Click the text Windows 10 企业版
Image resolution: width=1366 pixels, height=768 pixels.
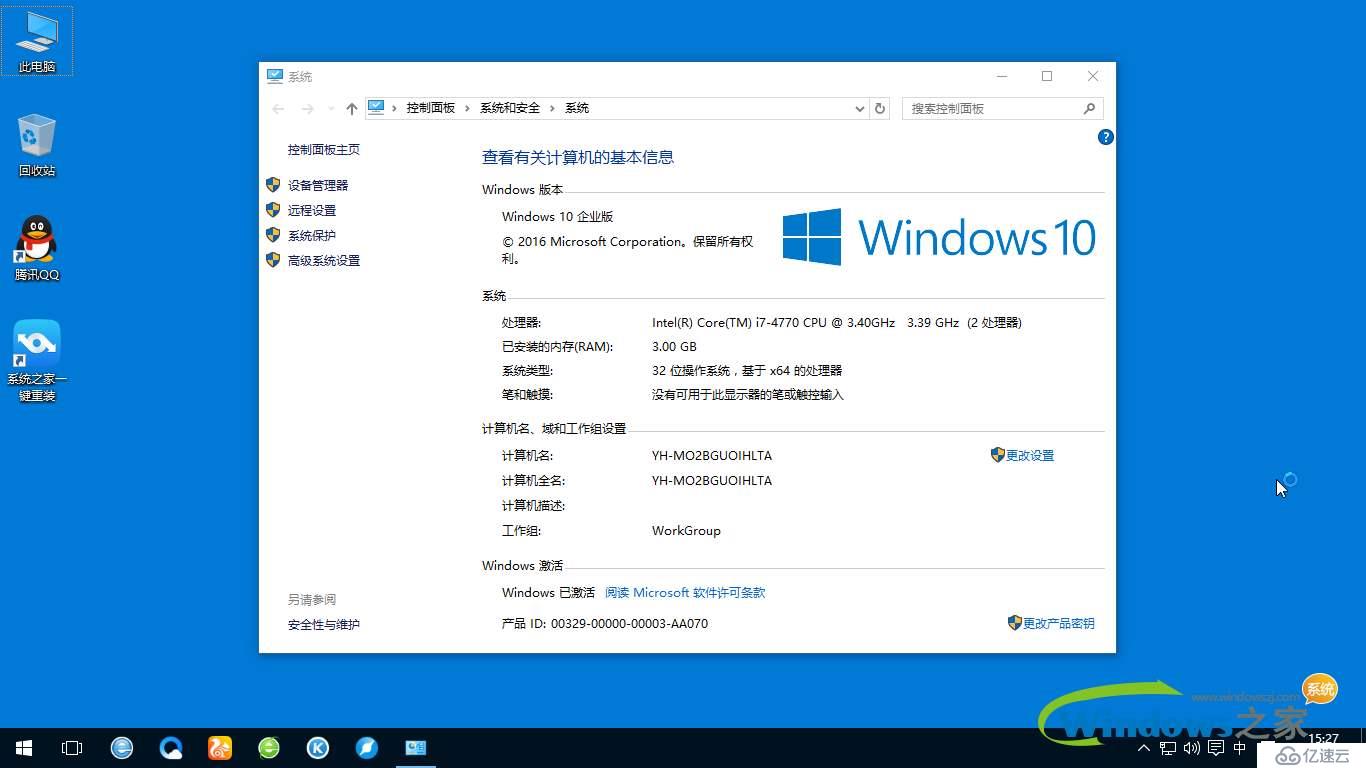coord(558,216)
